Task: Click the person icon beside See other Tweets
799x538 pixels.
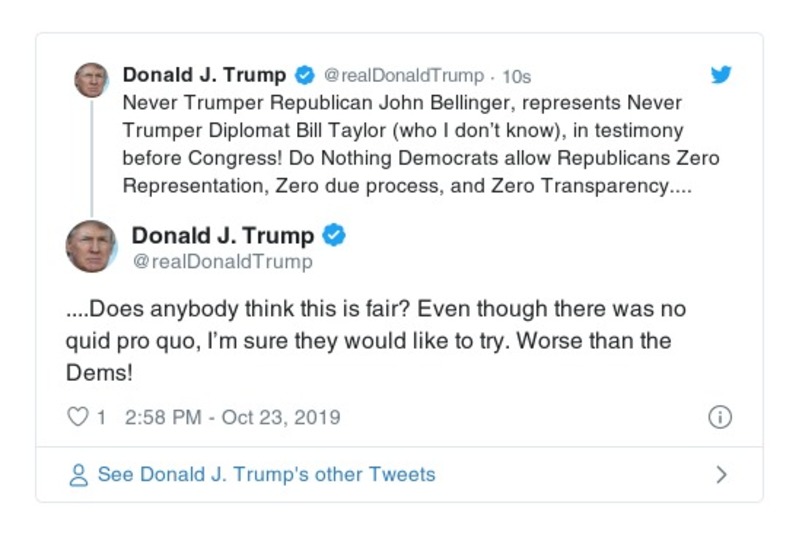Action: click(78, 475)
